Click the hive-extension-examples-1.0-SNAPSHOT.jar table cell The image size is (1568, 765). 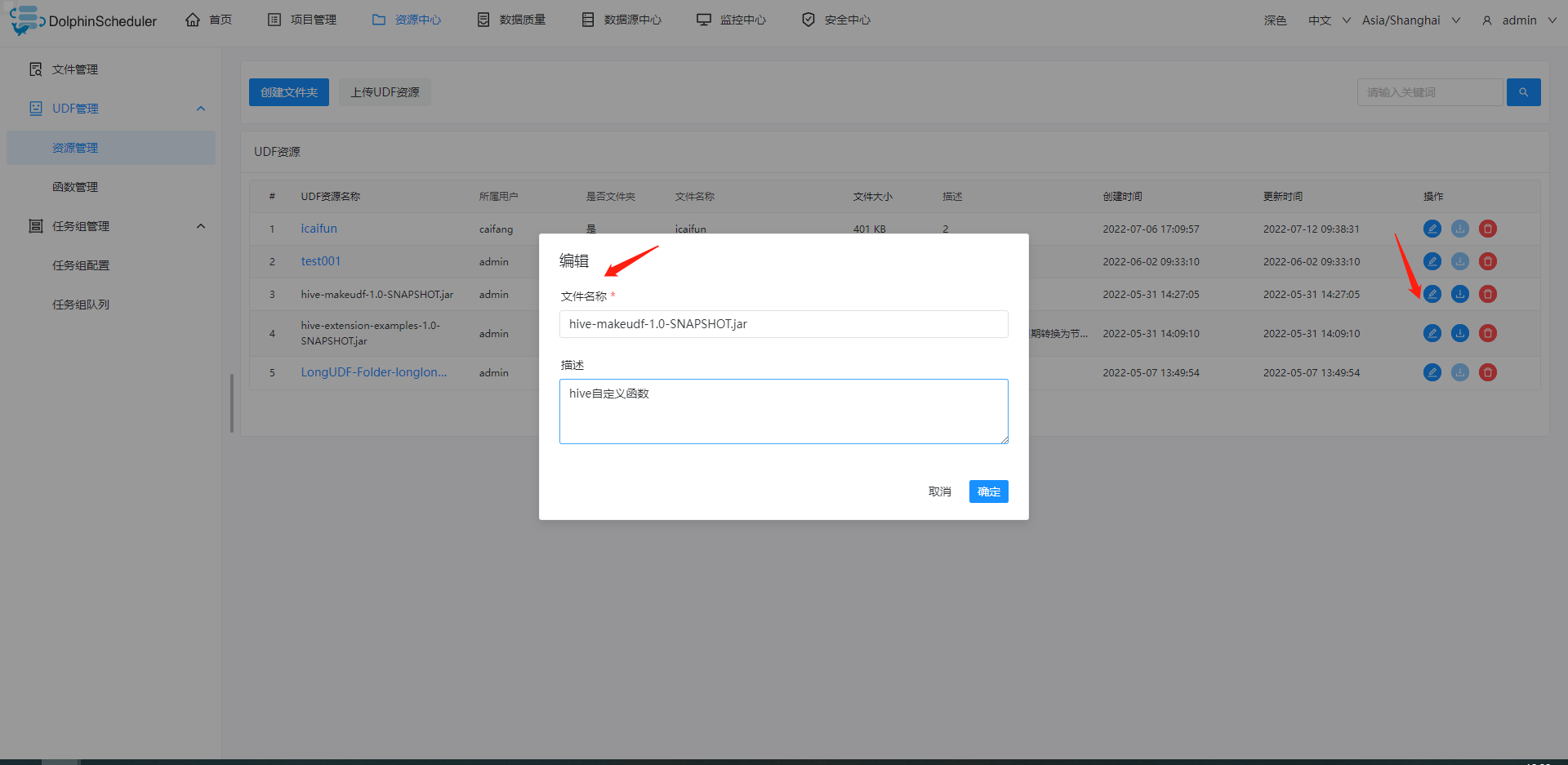[370, 333]
